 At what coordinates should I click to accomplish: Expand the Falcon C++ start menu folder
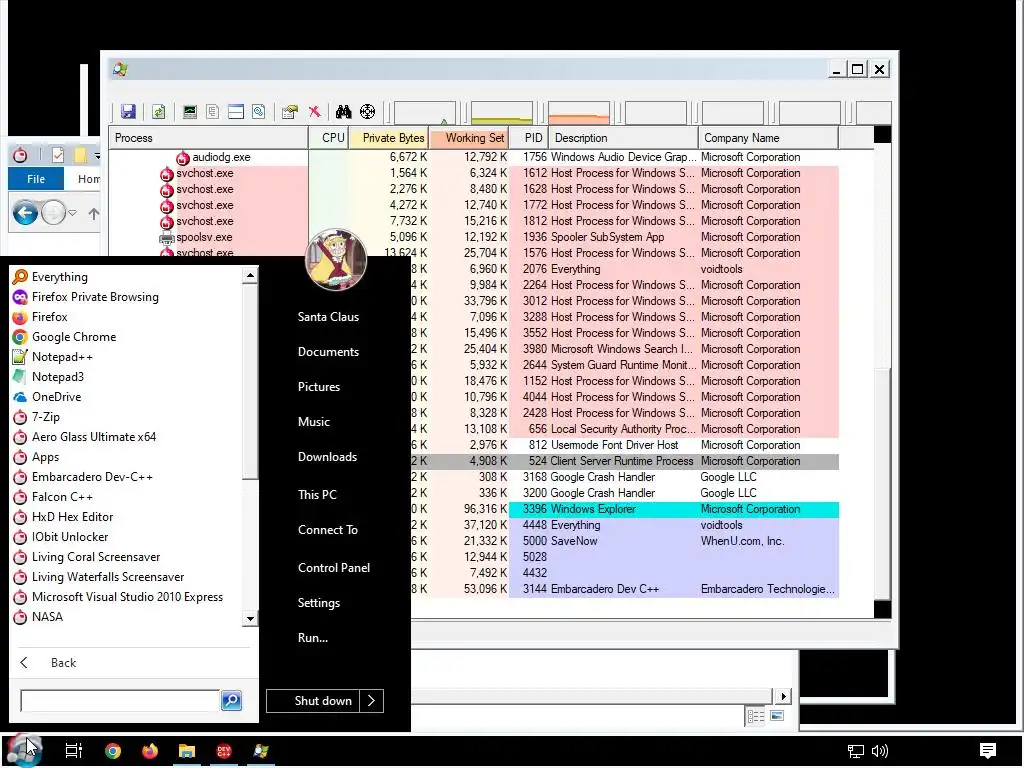pos(127,497)
